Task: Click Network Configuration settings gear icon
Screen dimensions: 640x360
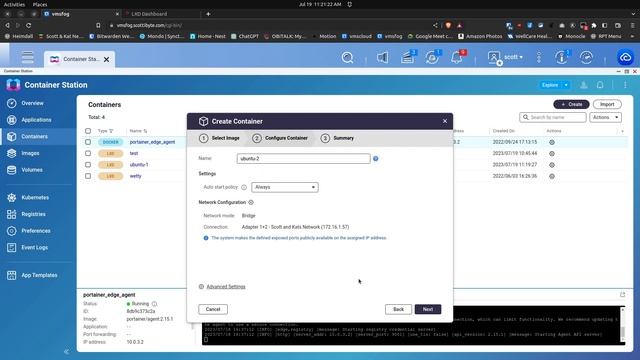Action: point(251,202)
